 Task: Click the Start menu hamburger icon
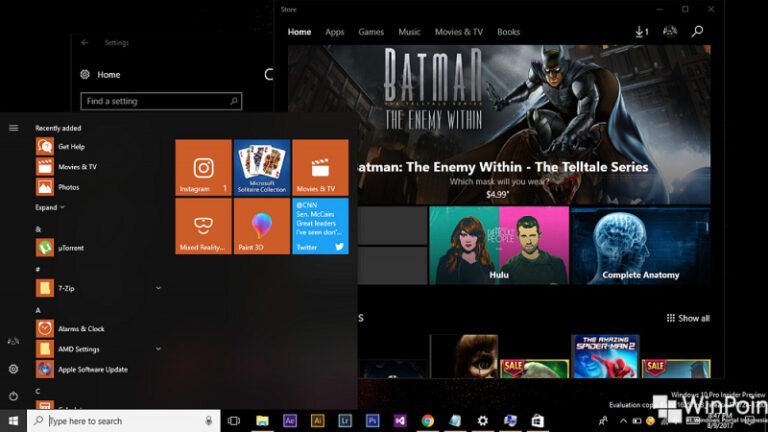[13, 128]
